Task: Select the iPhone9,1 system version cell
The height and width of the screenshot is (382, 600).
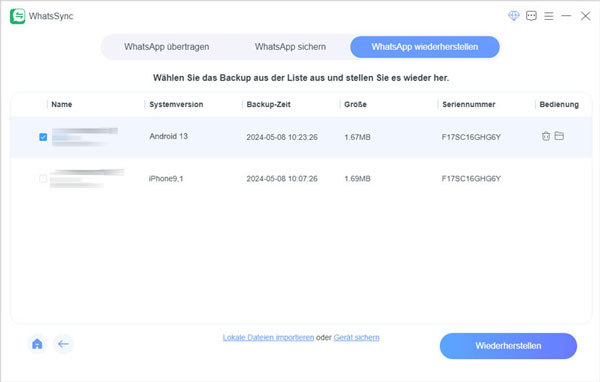Action: [x=166, y=178]
